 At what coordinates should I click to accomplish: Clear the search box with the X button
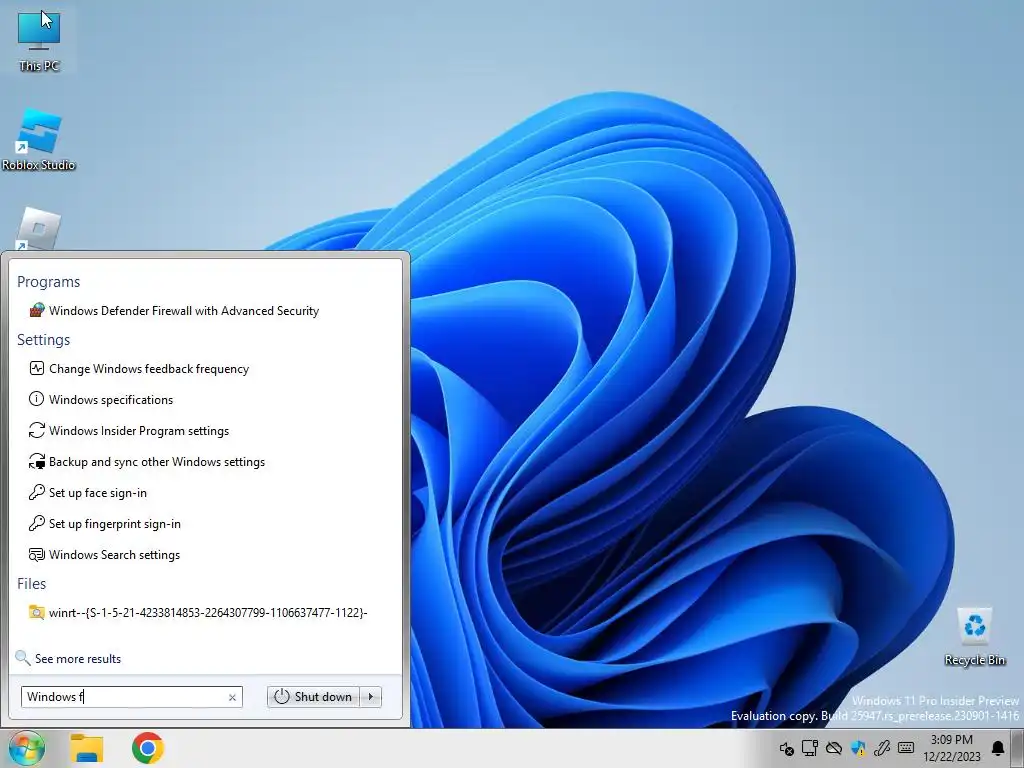pyautogui.click(x=232, y=697)
